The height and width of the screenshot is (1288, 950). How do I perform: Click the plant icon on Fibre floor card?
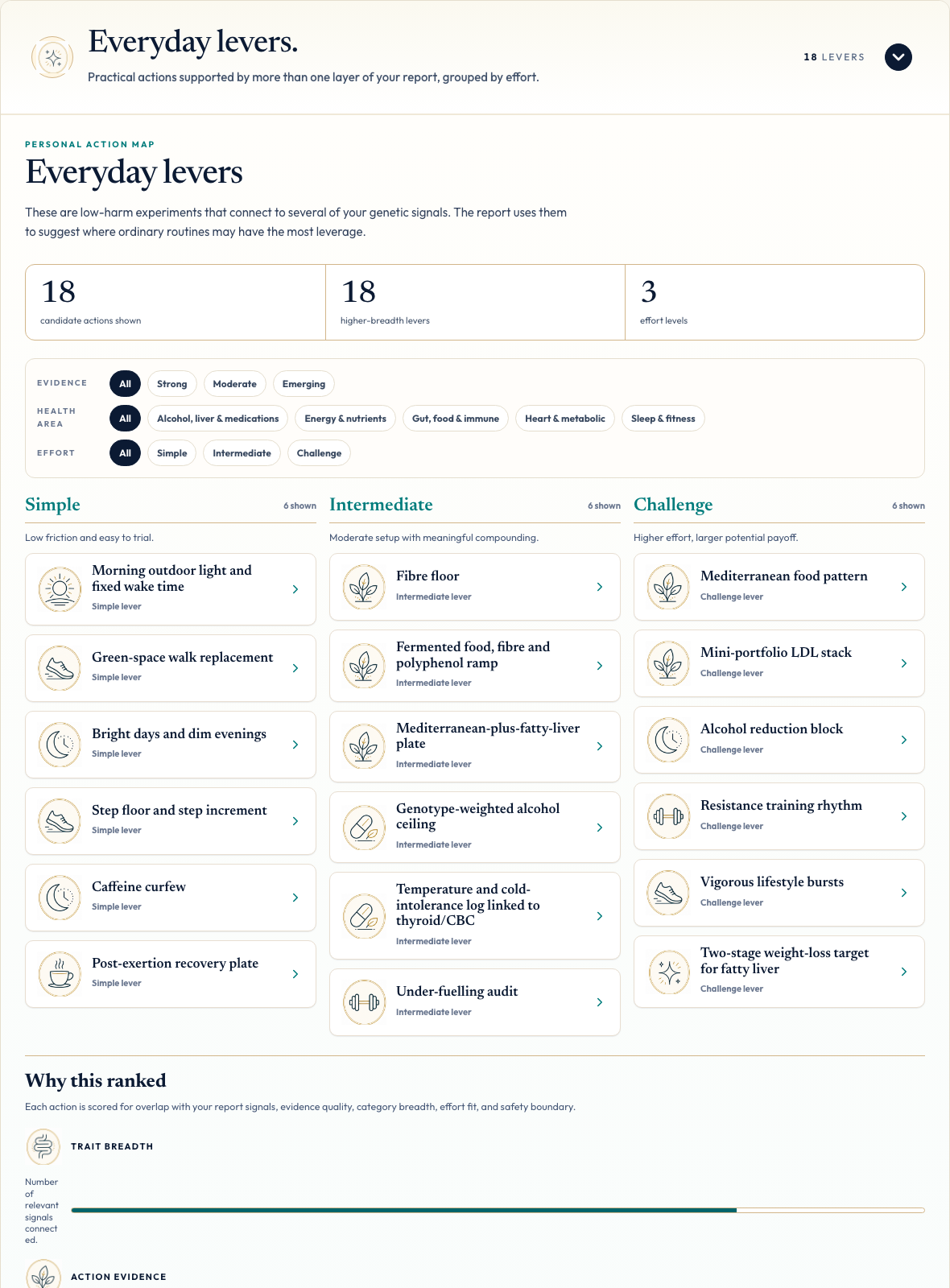tap(364, 587)
